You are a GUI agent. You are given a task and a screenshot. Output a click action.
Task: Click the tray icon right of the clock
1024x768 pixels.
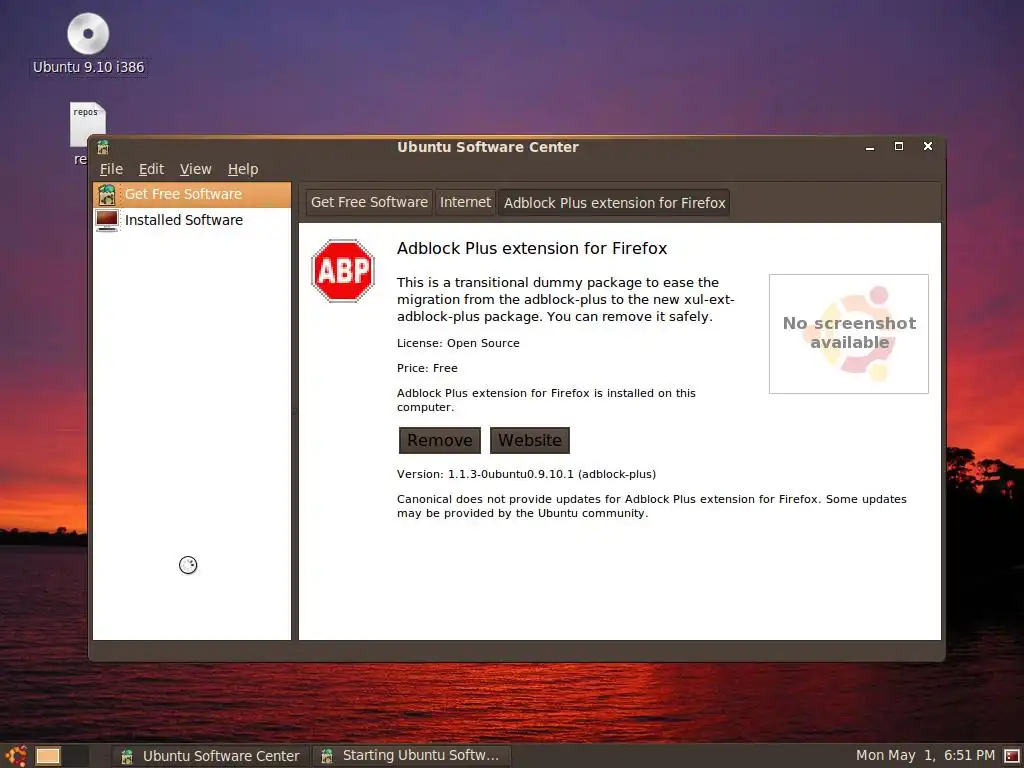[x=1012, y=756]
